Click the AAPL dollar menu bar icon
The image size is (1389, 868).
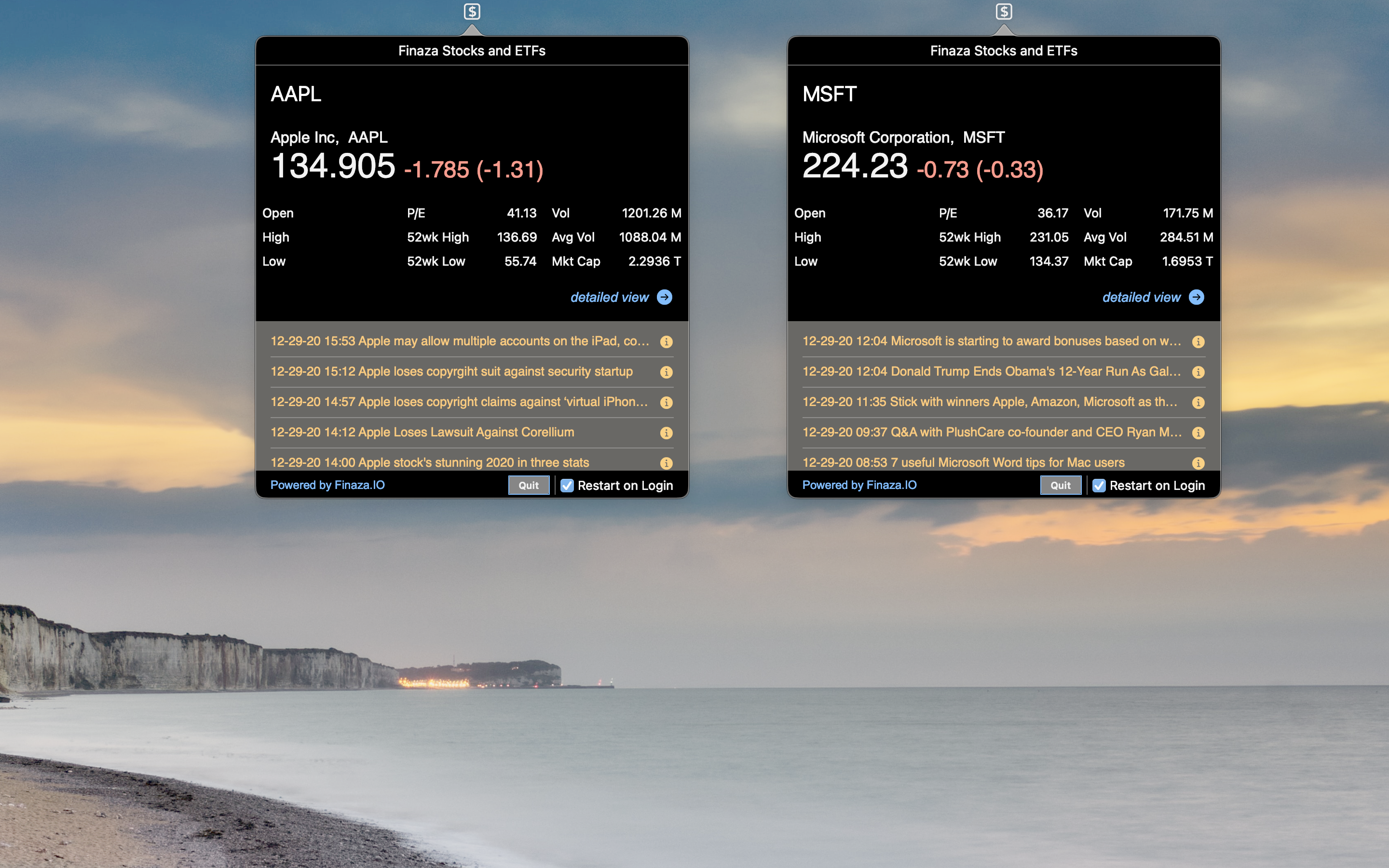[472, 12]
